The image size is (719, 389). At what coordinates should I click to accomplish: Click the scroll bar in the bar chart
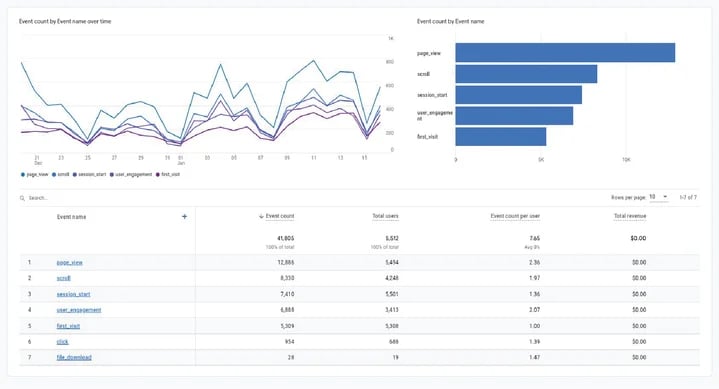point(526,74)
